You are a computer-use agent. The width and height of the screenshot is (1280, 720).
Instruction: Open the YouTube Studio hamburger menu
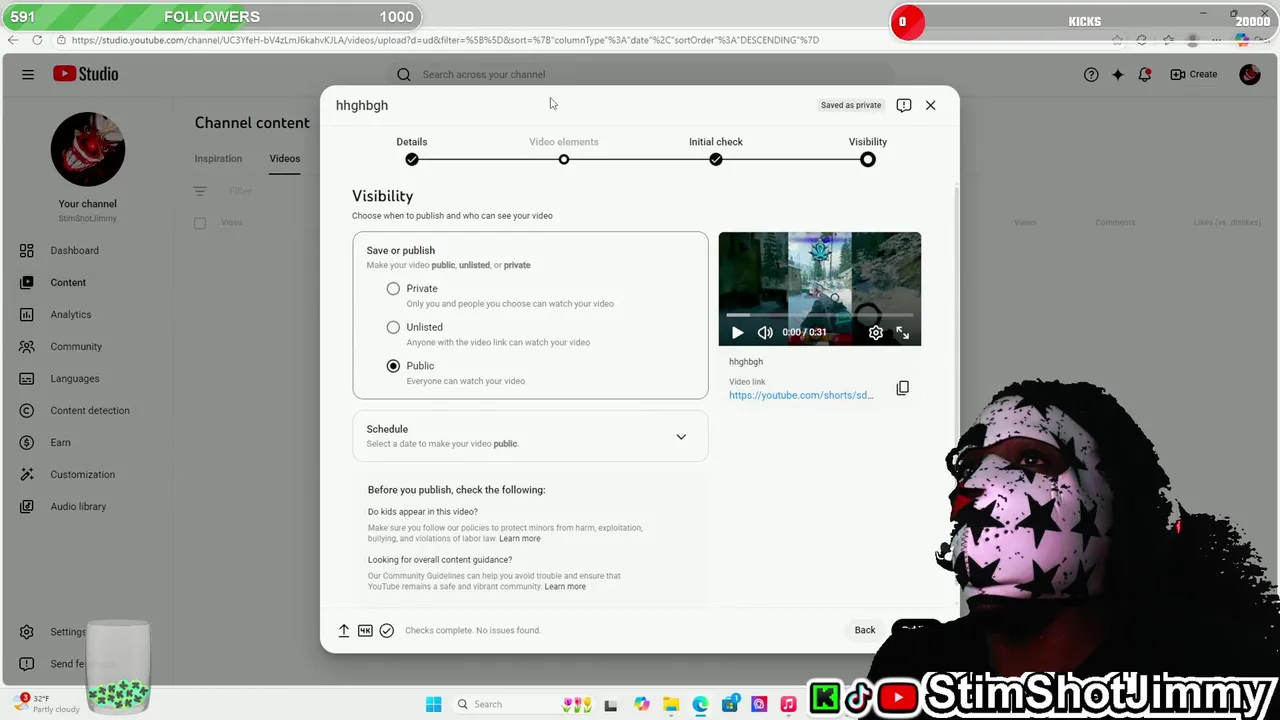point(28,74)
